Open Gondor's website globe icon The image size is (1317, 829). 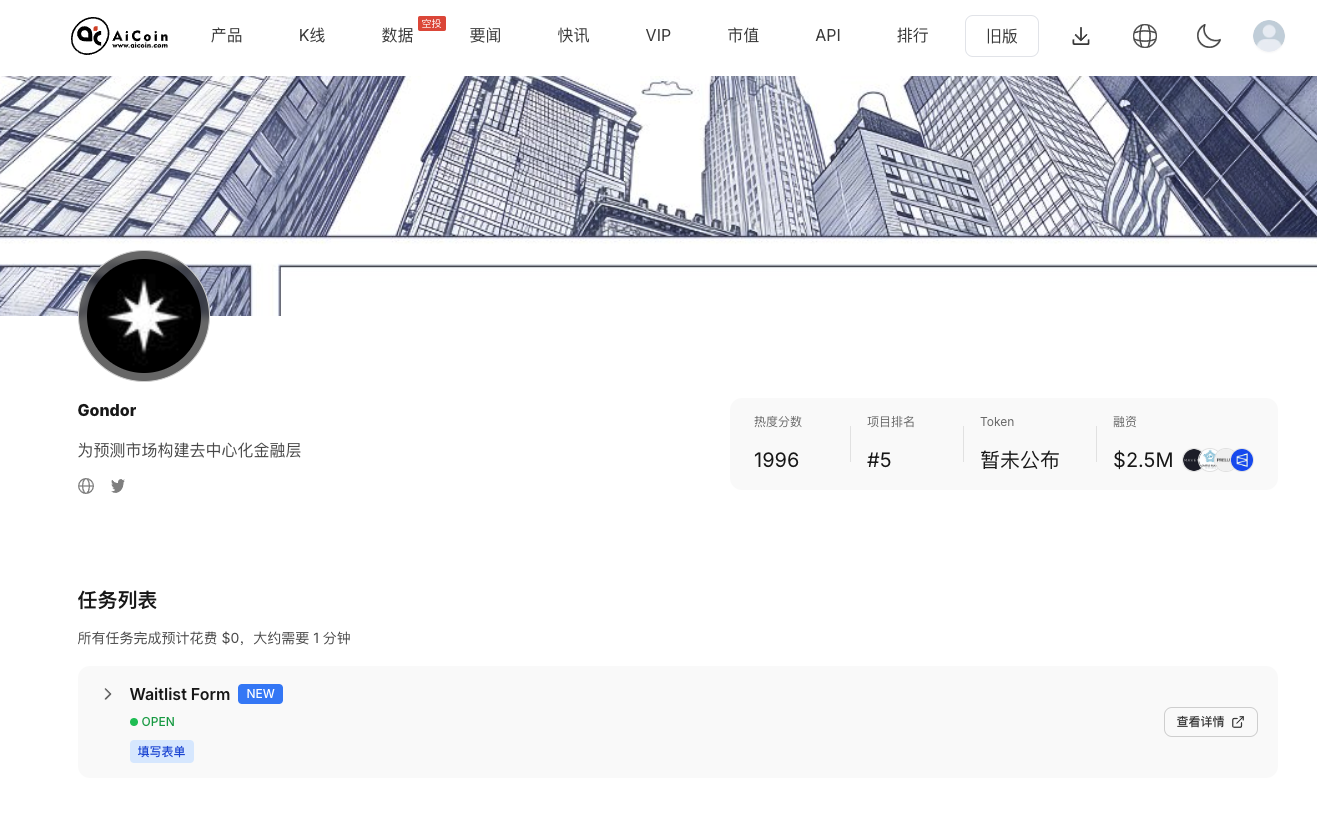(86, 486)
